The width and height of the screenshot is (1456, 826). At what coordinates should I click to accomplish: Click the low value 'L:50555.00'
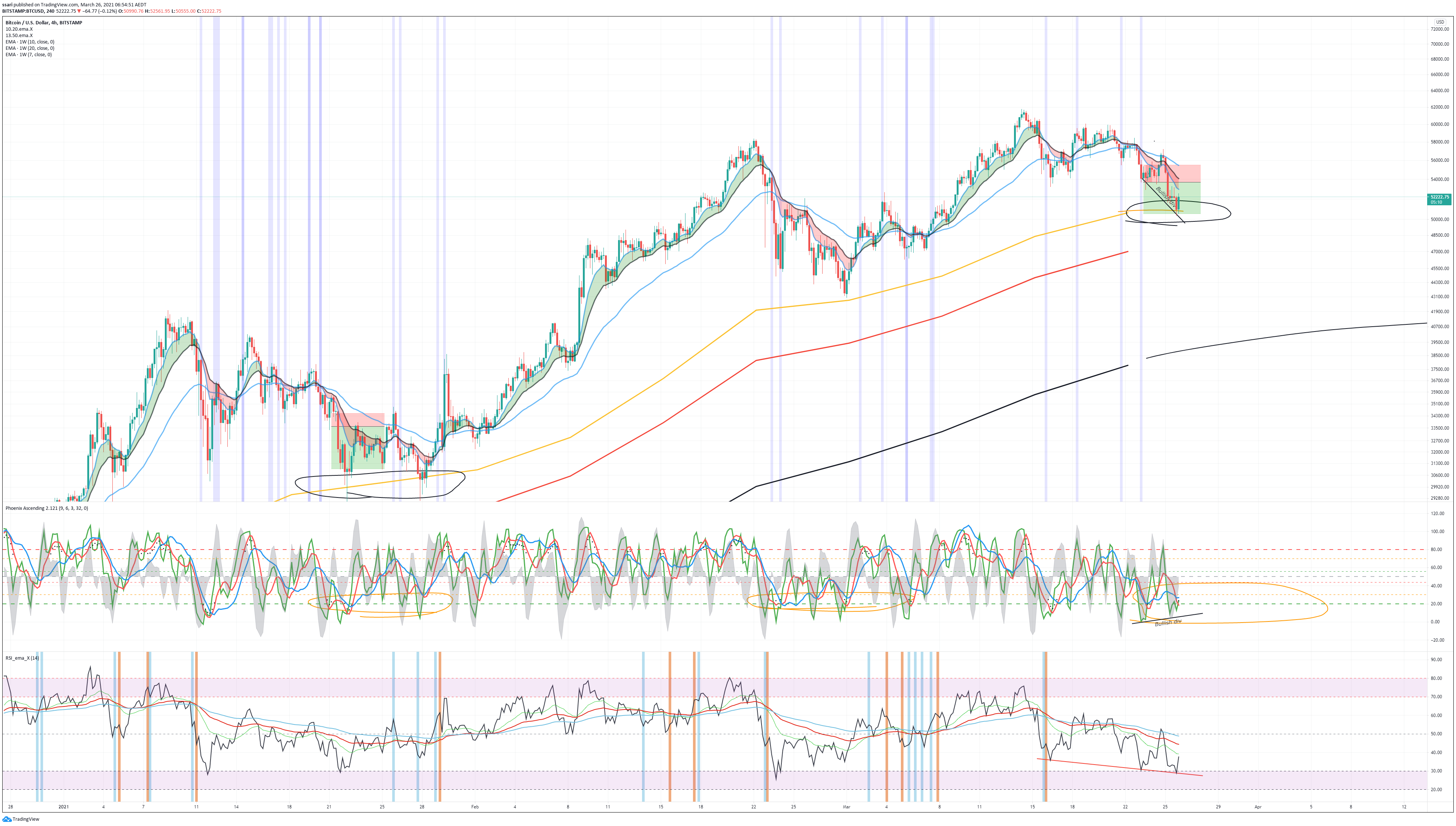coord(184,11)
